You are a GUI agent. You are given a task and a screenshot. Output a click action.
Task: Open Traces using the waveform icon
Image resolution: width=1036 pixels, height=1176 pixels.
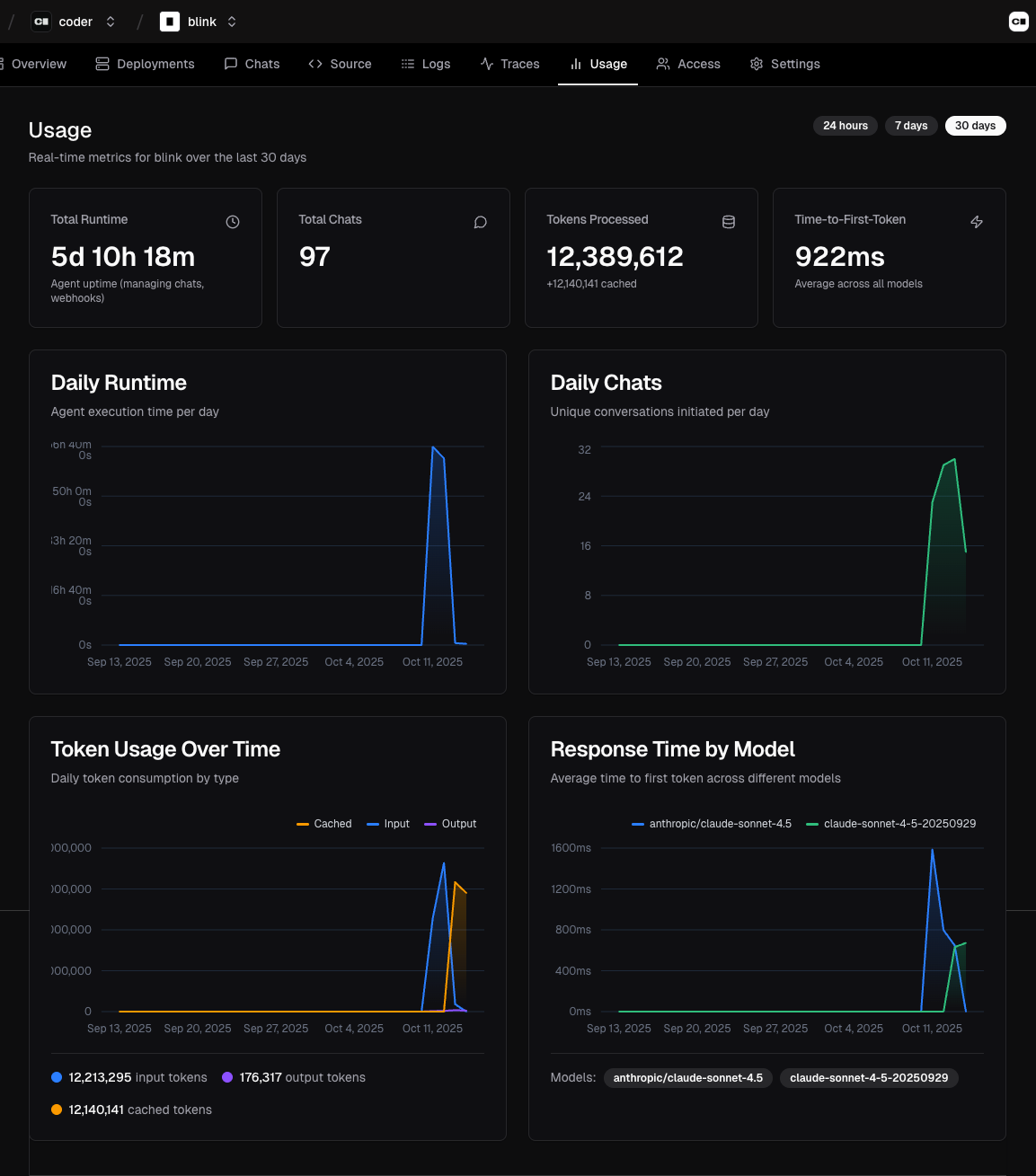[x=489, y=64]
